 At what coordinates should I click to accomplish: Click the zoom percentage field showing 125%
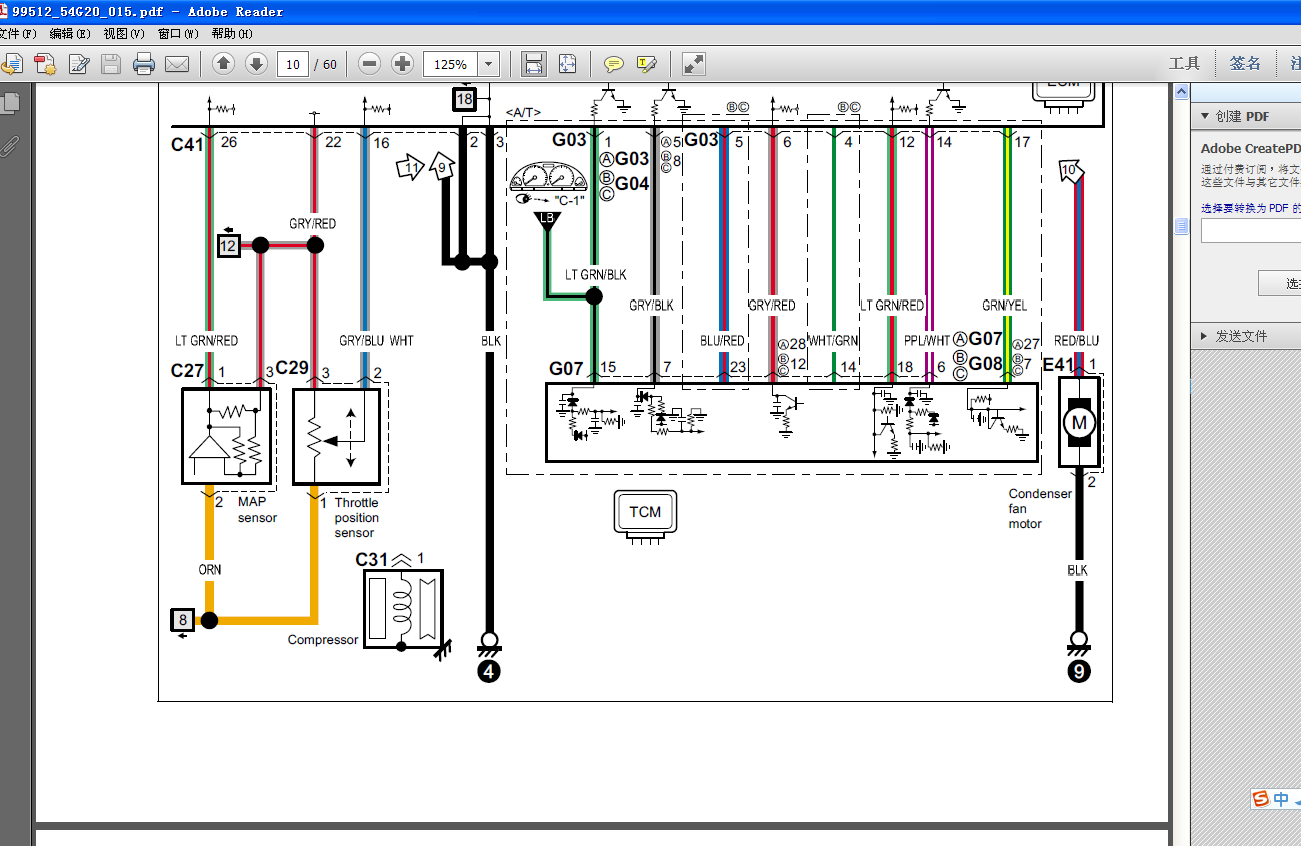coord(451,64)
